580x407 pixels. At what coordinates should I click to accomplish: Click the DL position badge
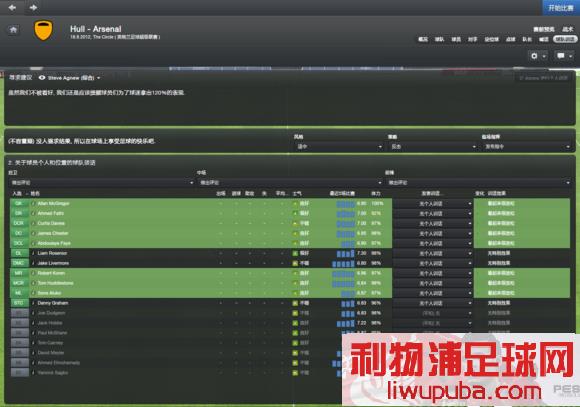coord(19,253)
